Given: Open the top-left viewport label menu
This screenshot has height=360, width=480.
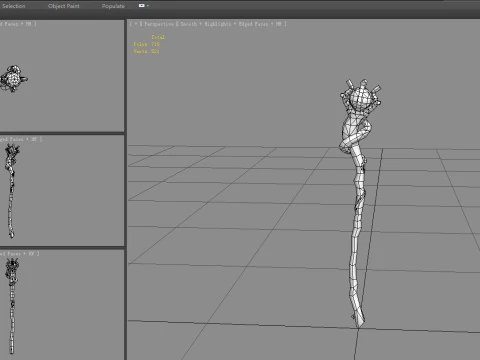Looking at the screenshot, I should (x=17, y=24).
